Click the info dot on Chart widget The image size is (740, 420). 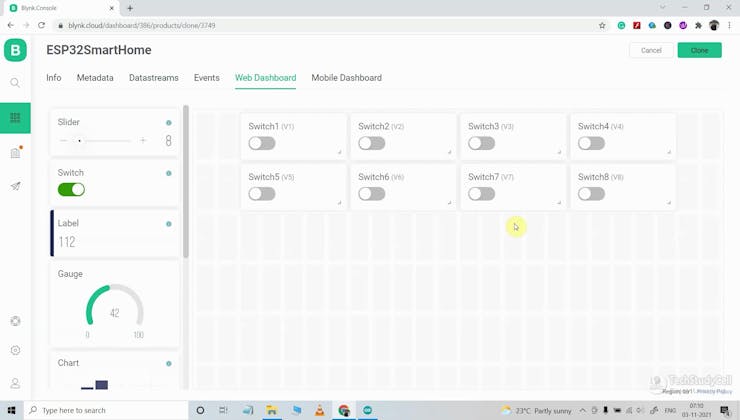tap(168, 363)
